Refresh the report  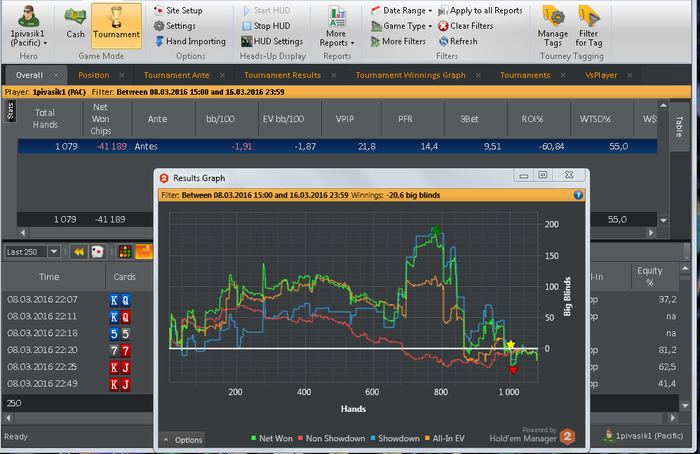click(458, 42)
